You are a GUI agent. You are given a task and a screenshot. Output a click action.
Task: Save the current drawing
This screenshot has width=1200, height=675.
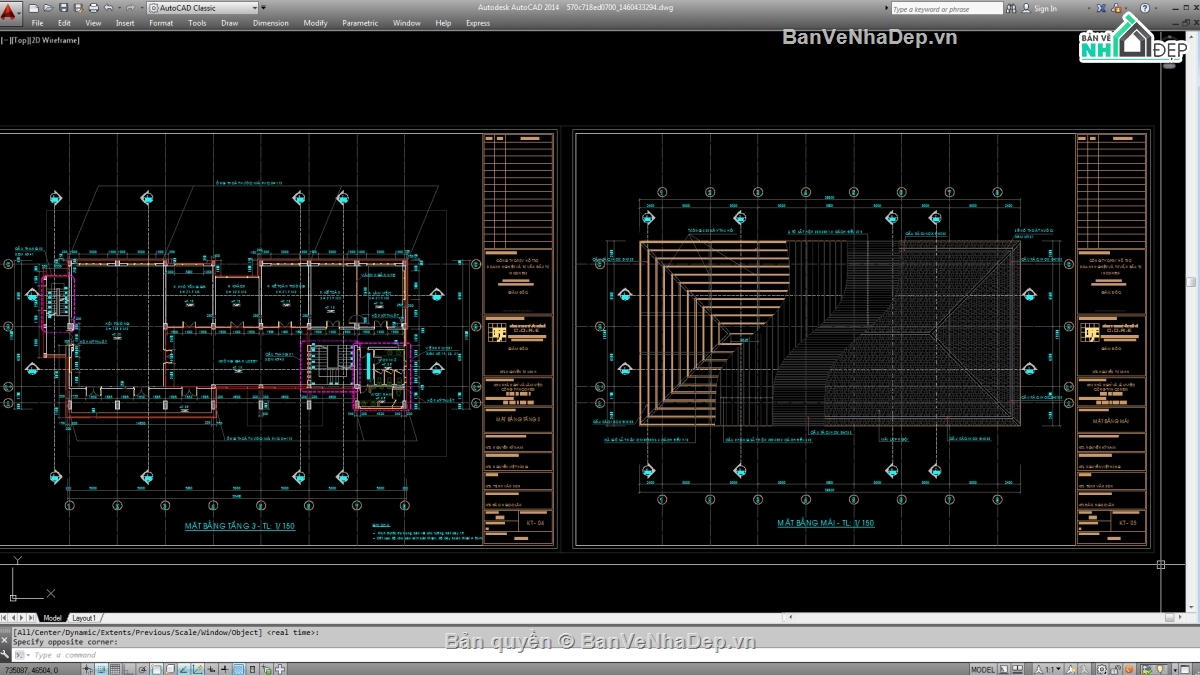[63, 8]
